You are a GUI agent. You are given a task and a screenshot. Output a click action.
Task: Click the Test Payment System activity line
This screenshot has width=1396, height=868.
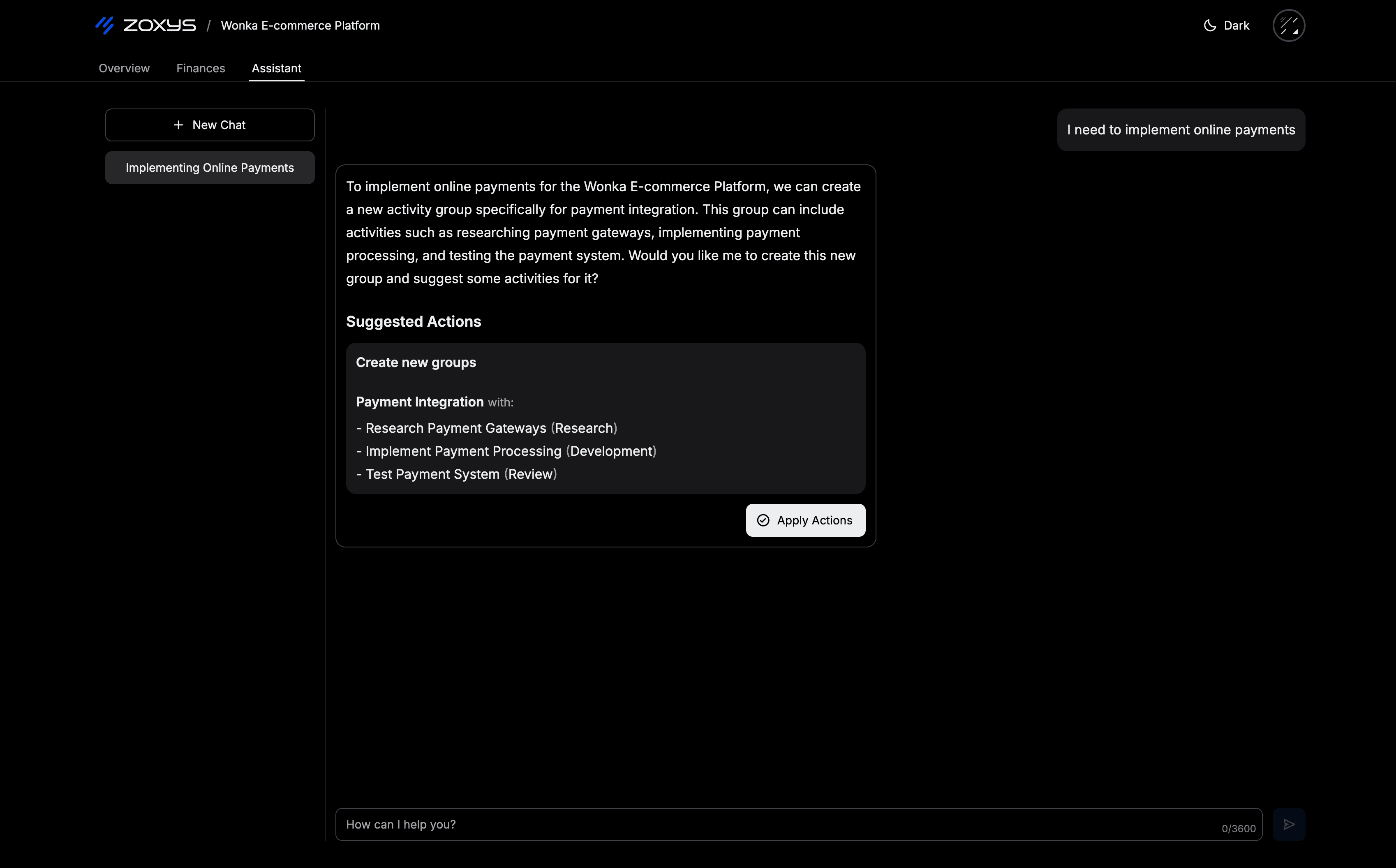coord(456,474)
